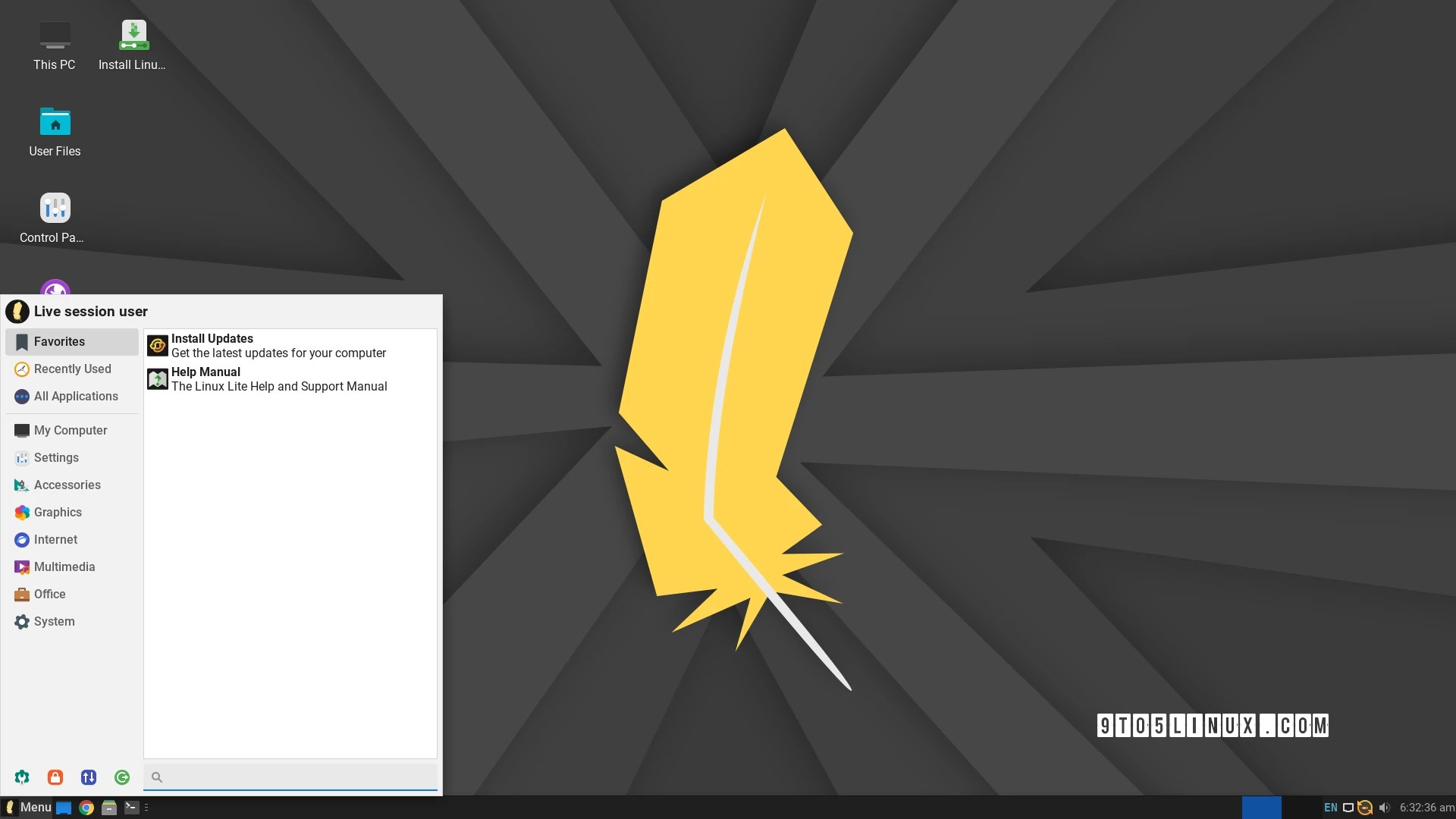Click the volume icon in system tray

(1385, 808)
